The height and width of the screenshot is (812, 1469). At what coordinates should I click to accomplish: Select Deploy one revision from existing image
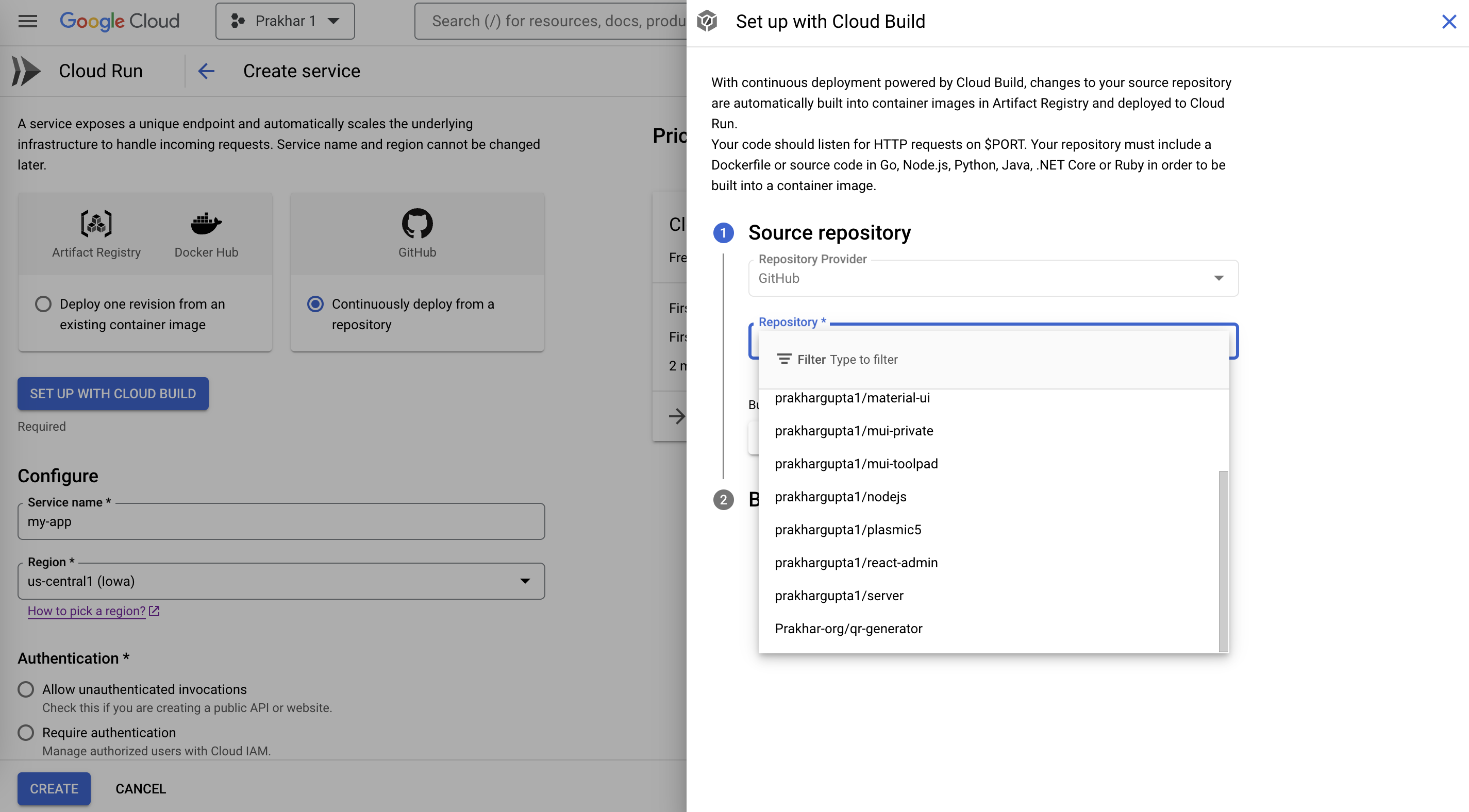43,303
